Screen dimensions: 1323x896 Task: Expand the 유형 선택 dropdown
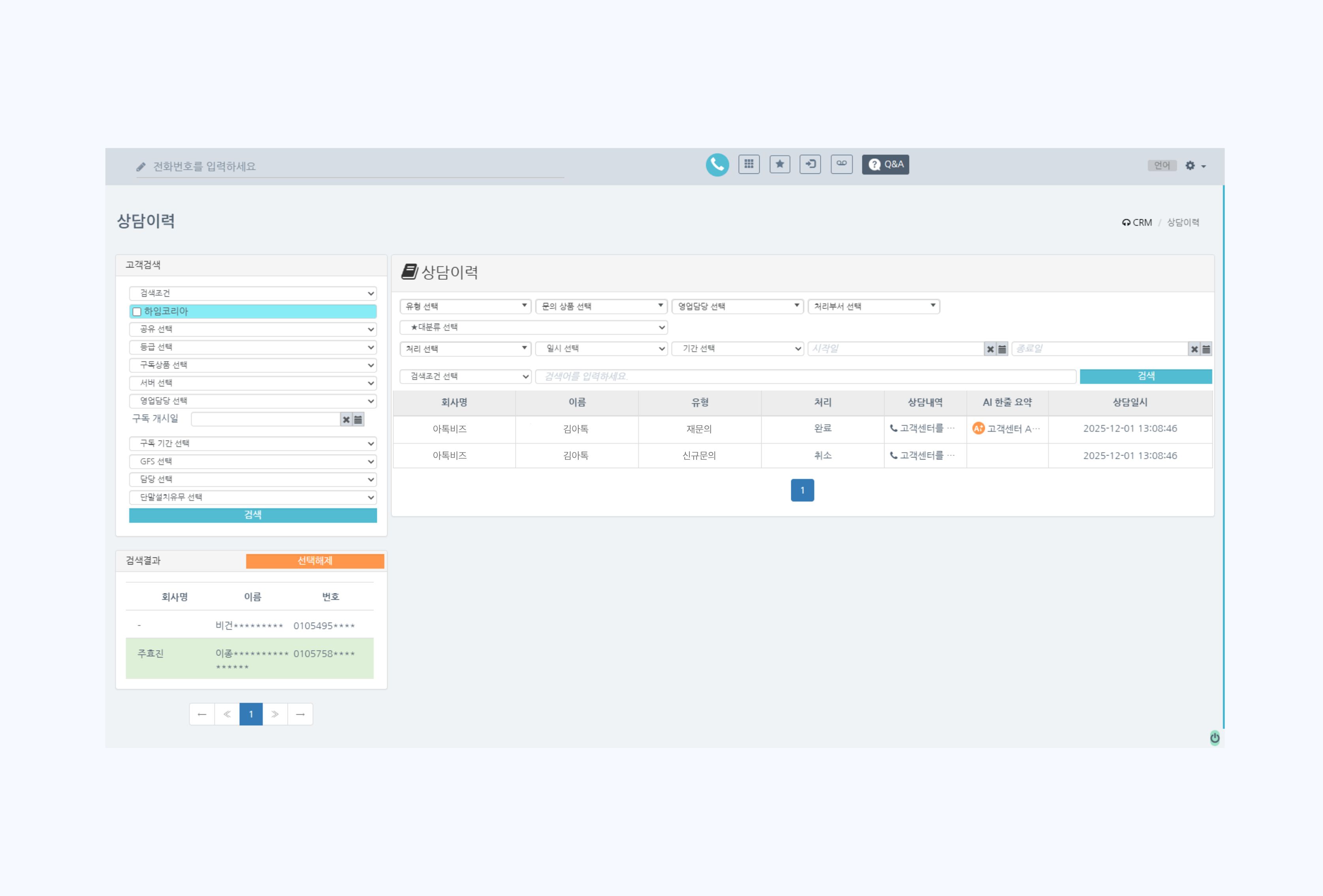point(465,306)
